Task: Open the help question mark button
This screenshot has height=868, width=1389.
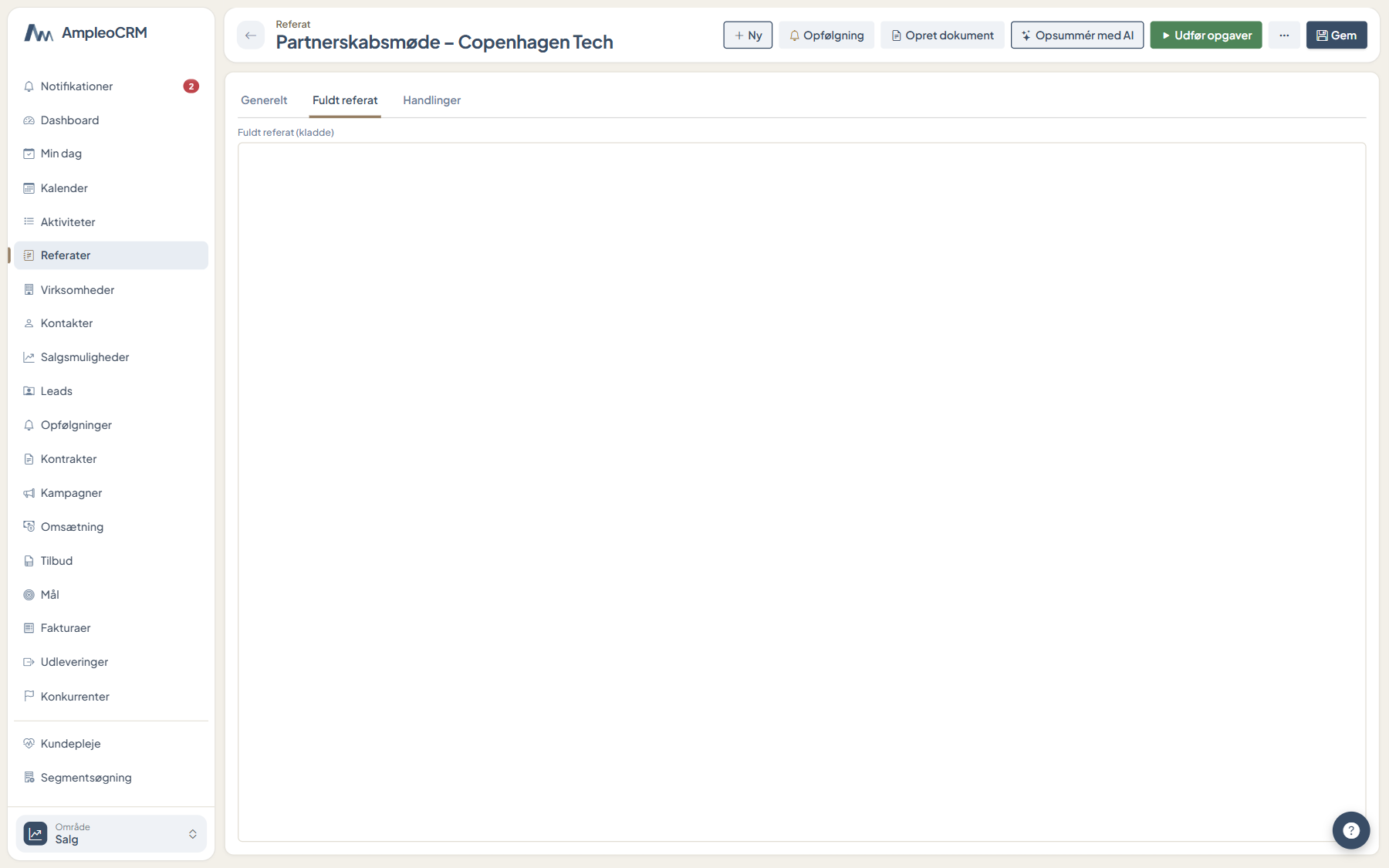Action: 1350,830
